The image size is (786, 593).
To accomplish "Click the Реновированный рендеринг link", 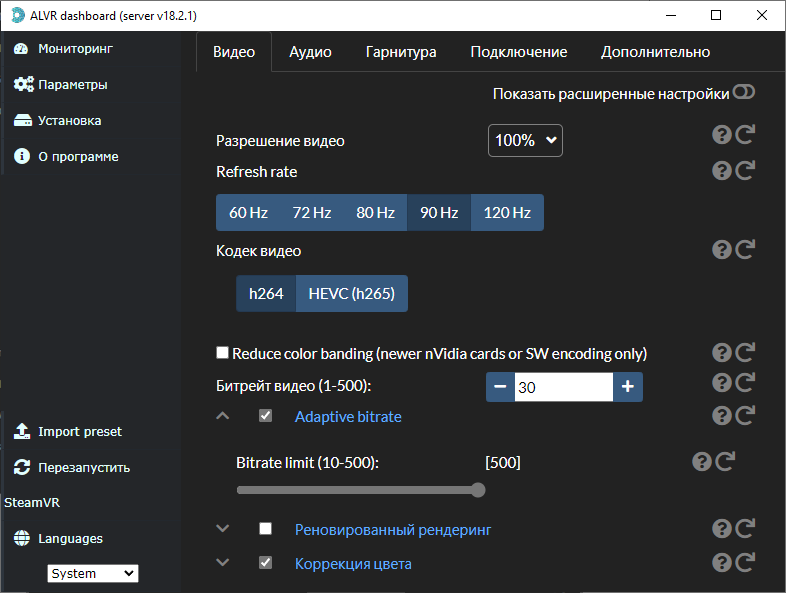I will tap(393, 530).
